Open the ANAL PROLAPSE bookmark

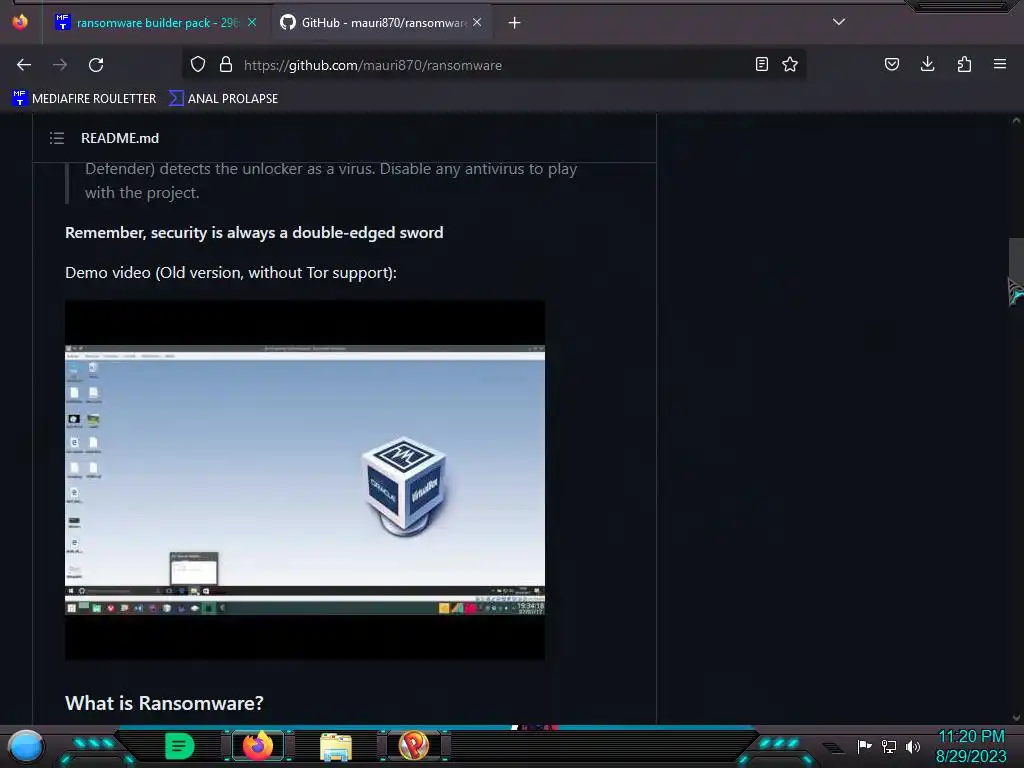point(223,99)
